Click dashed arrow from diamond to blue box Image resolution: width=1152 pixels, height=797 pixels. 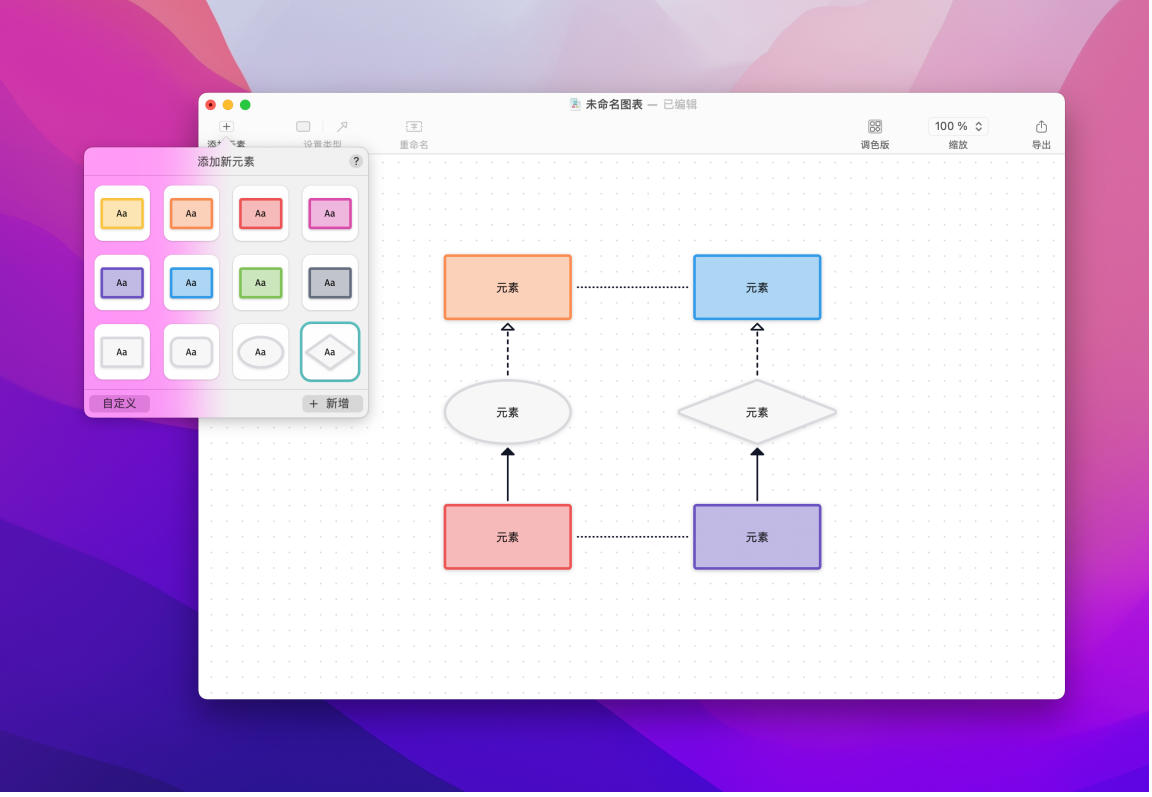click(x=757, y=350)
